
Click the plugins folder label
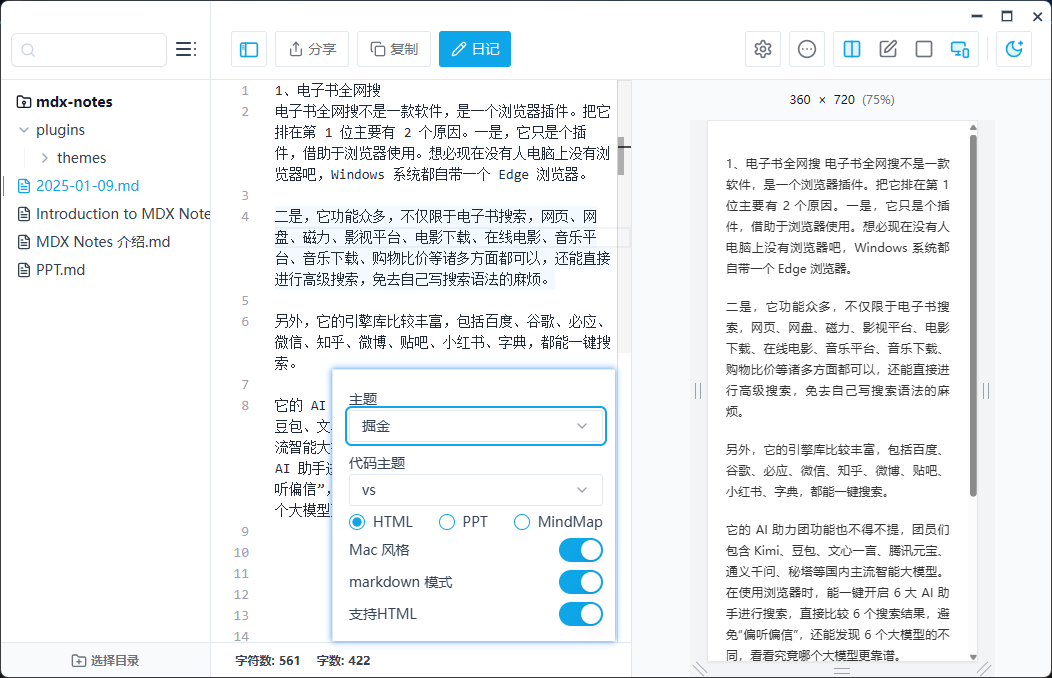60,130
